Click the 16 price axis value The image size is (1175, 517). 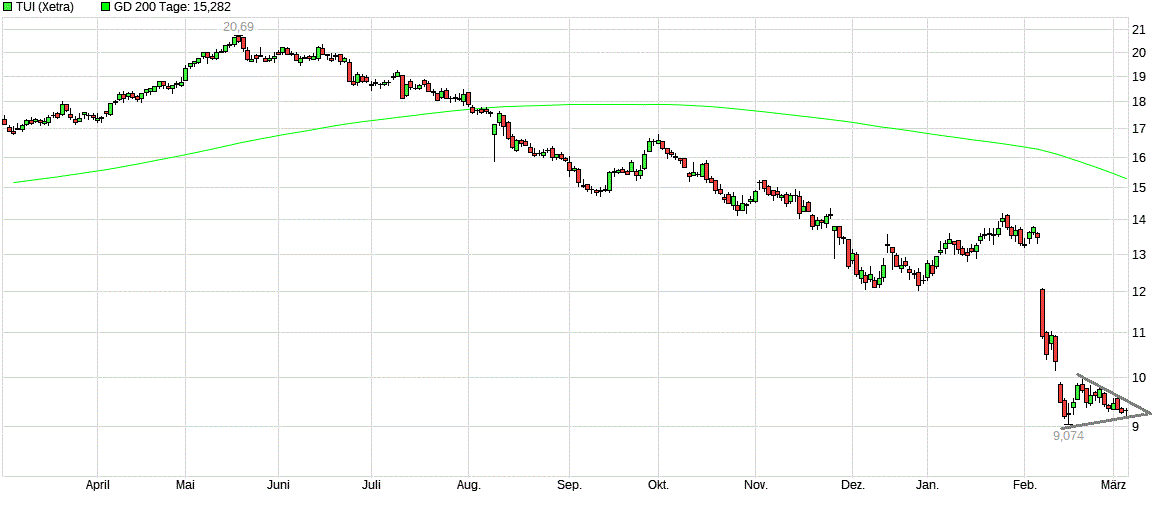point(1138,157)
